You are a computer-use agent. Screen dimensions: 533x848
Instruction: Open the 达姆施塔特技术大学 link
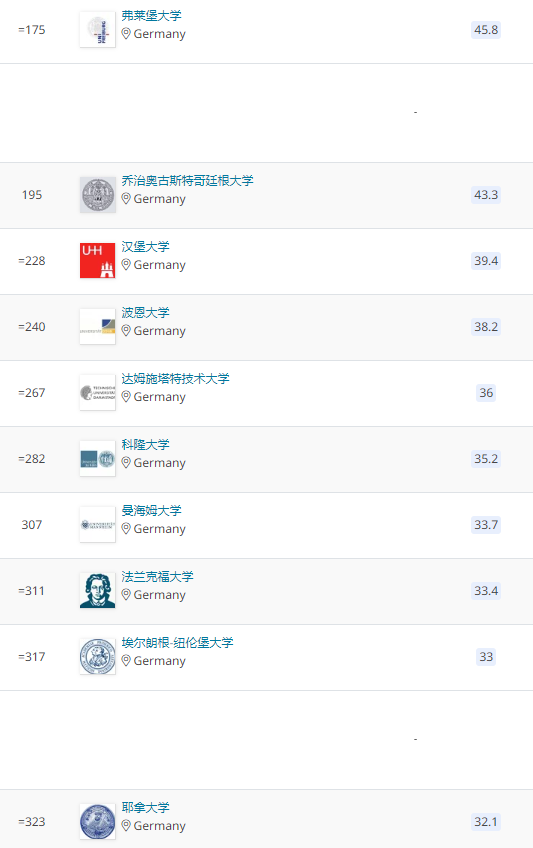pyautogui.click(x=175, y=379)
